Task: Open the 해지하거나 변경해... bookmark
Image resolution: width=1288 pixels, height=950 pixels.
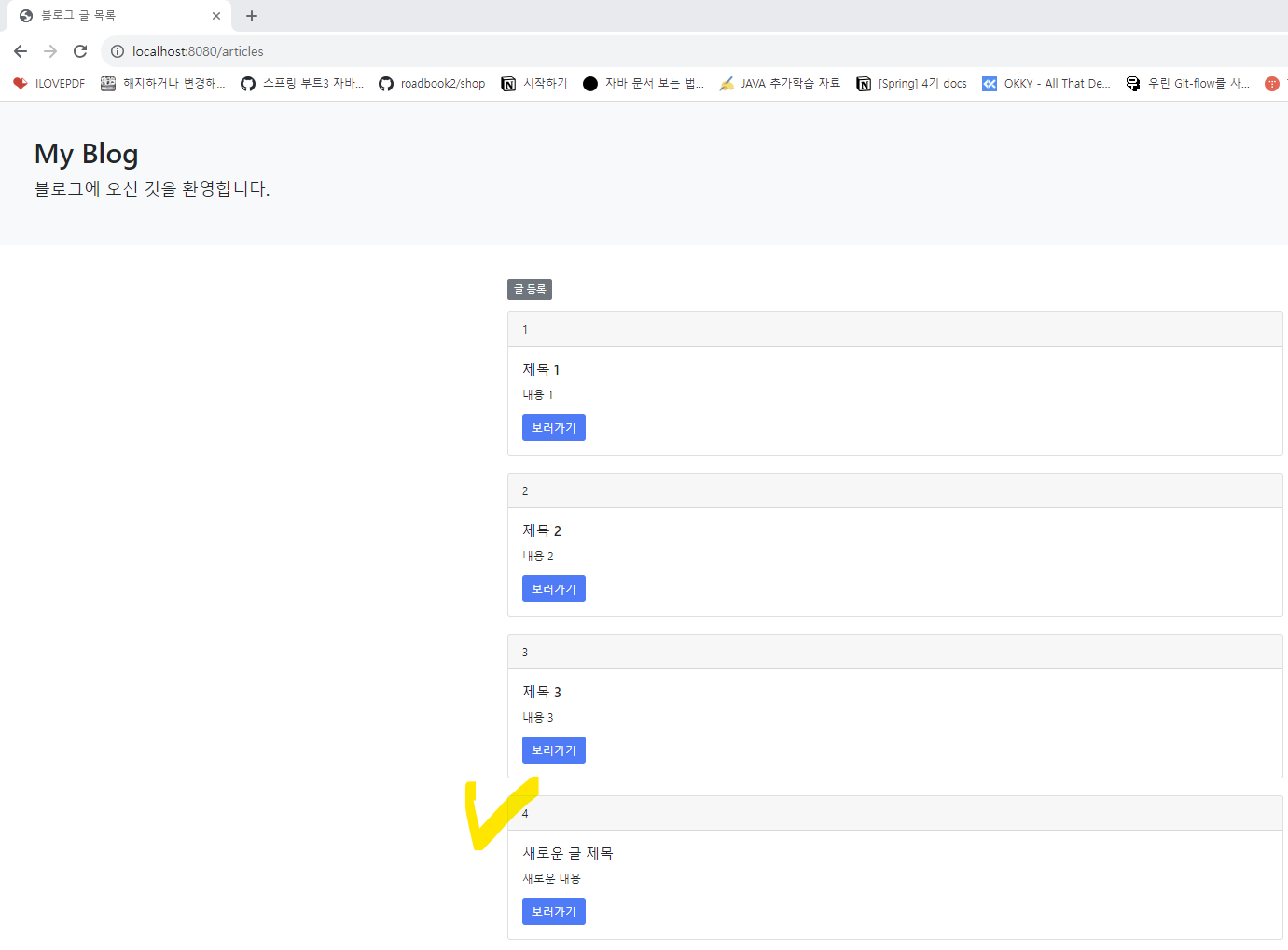Action: click(163, 83)
